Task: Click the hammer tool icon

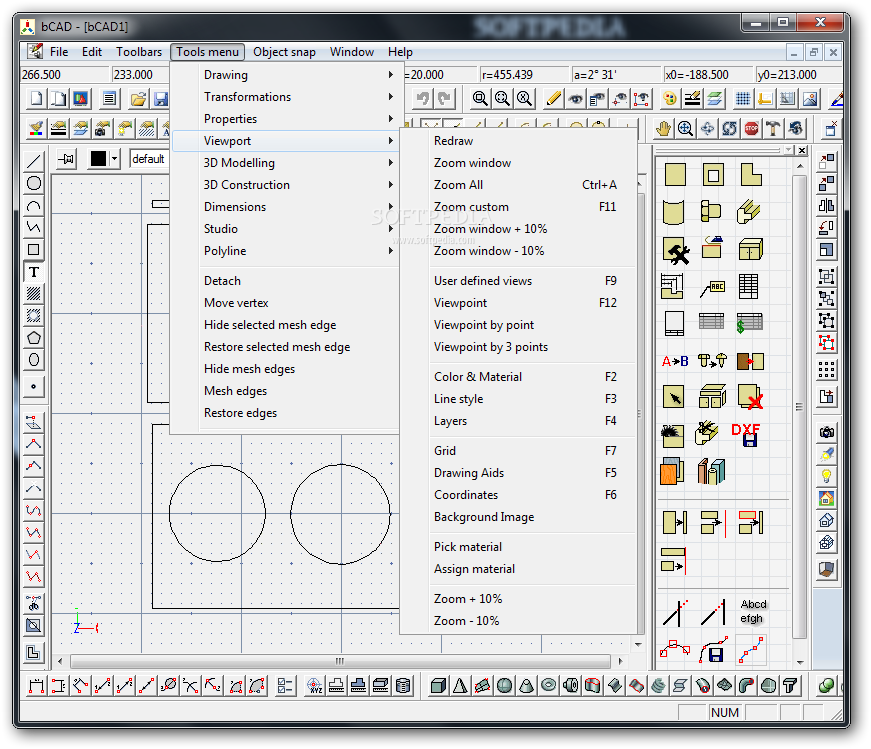Action: pos(773,129)
